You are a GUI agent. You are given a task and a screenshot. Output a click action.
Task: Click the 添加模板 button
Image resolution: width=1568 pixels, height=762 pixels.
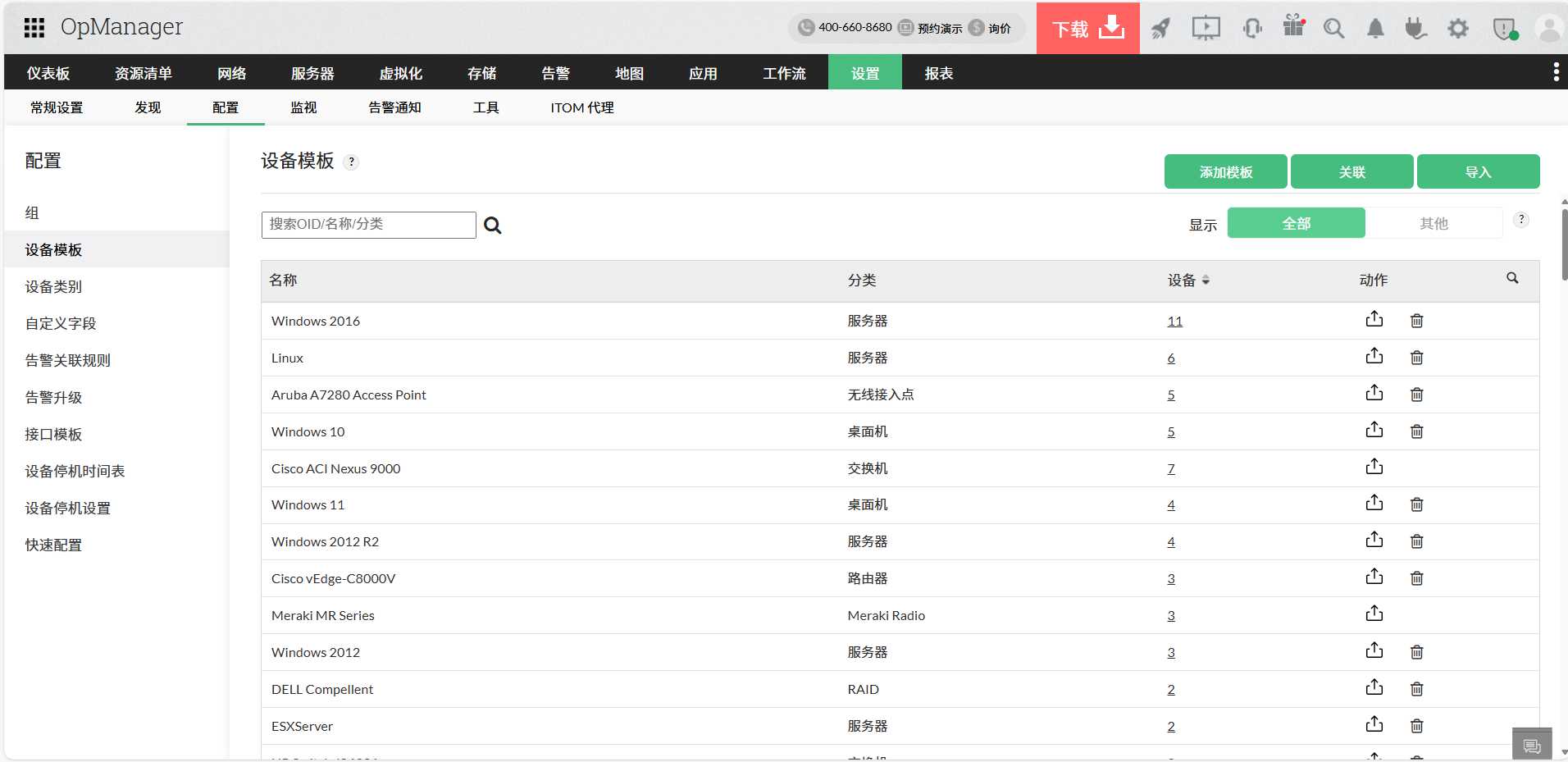tap(1225, 171)
